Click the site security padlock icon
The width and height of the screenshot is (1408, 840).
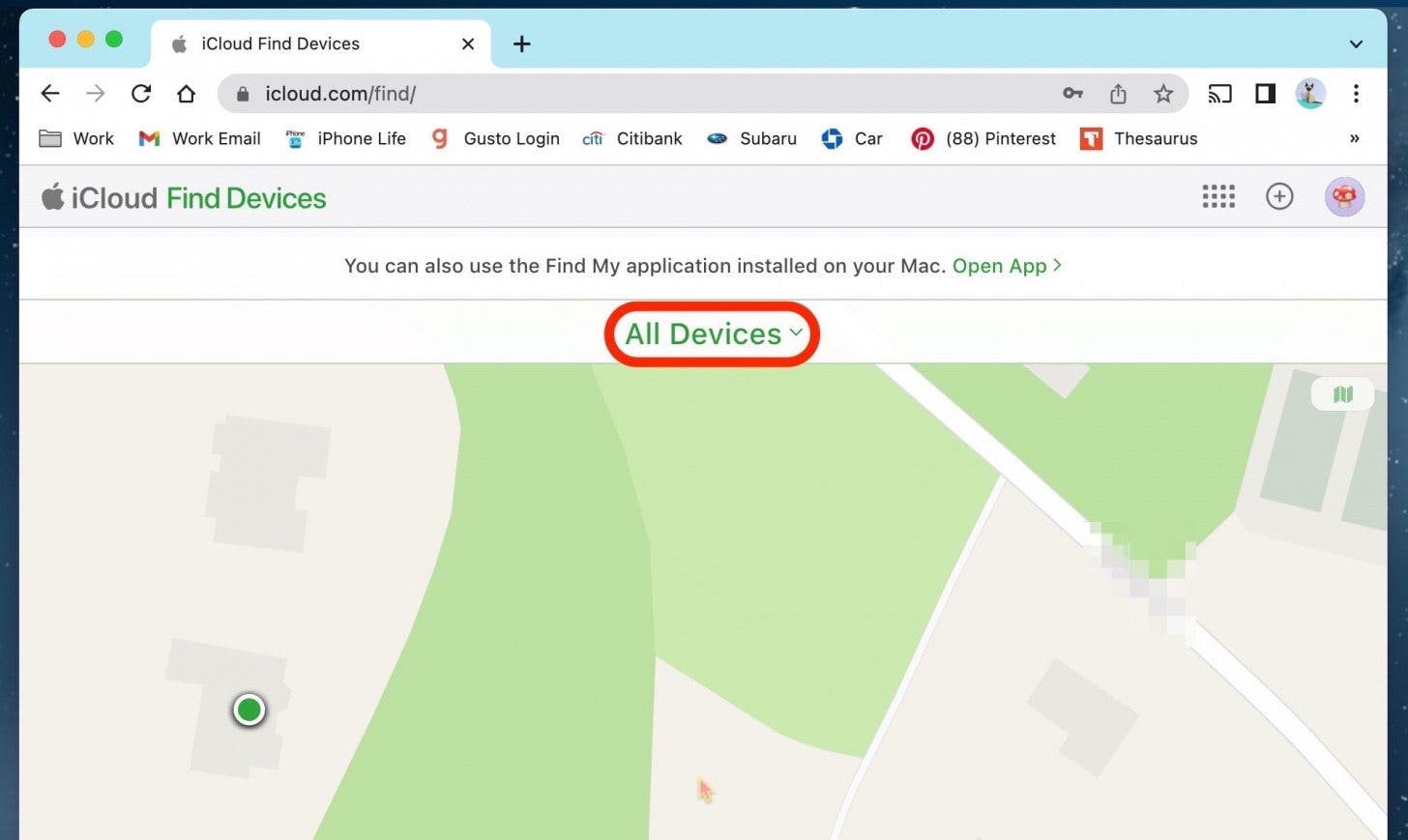[242, 94]
